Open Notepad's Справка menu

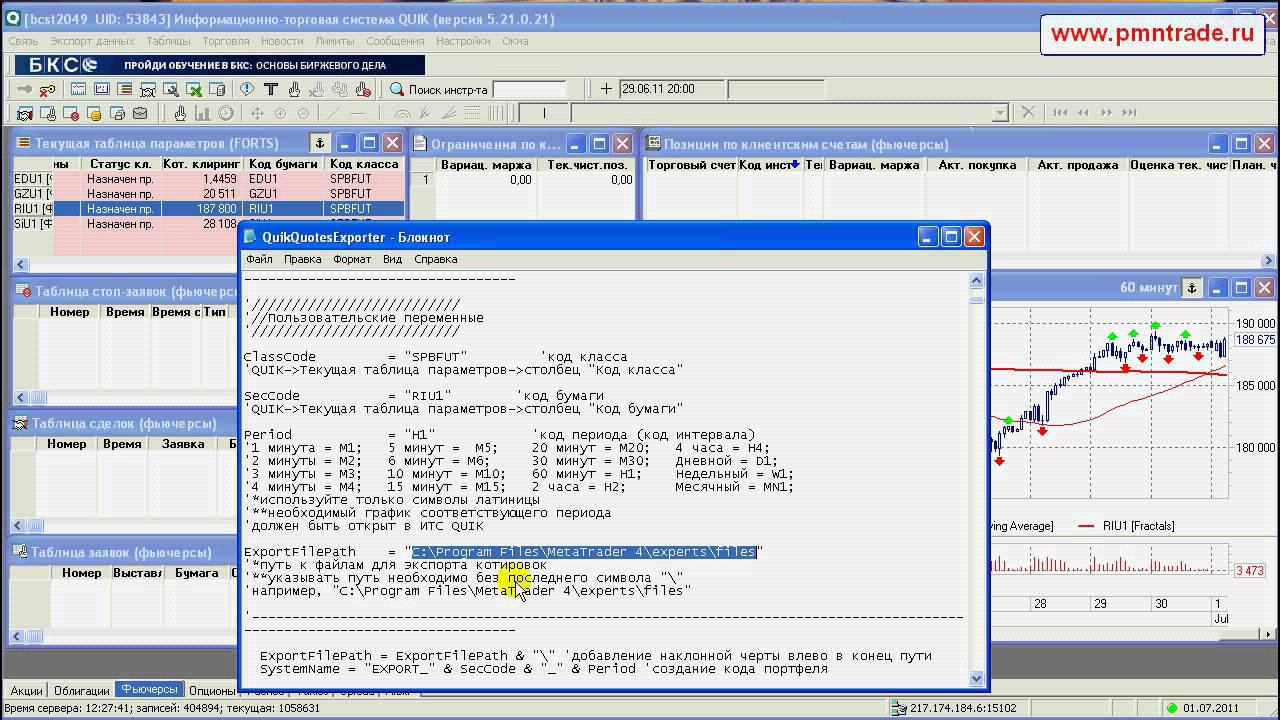[x=436, y=259]
